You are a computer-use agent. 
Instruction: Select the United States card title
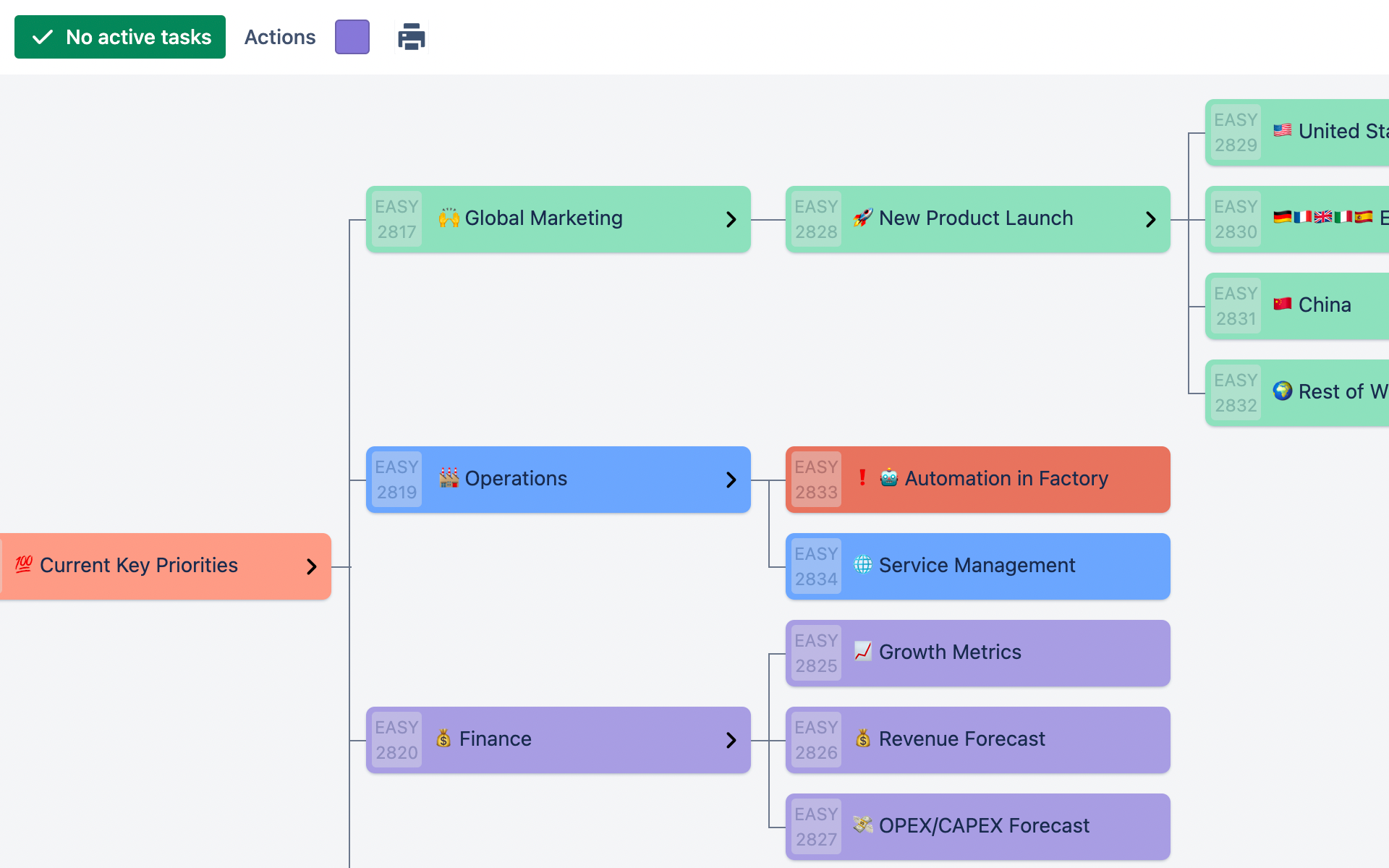(1343, 132)
